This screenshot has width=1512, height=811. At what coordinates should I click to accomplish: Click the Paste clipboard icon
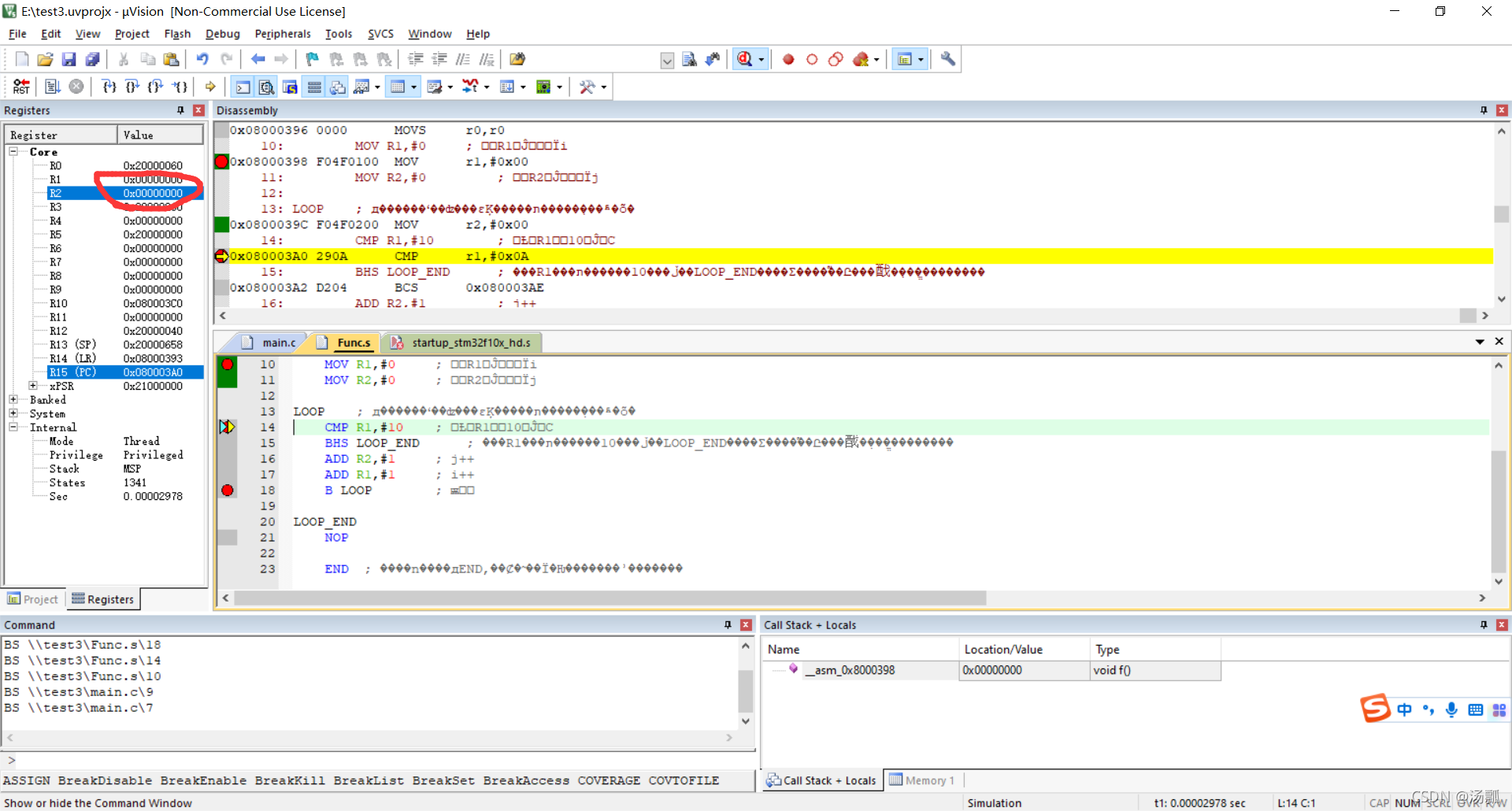coord(171,59)
